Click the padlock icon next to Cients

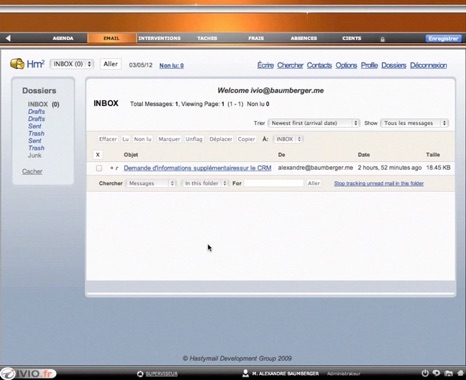click(382, 39)
